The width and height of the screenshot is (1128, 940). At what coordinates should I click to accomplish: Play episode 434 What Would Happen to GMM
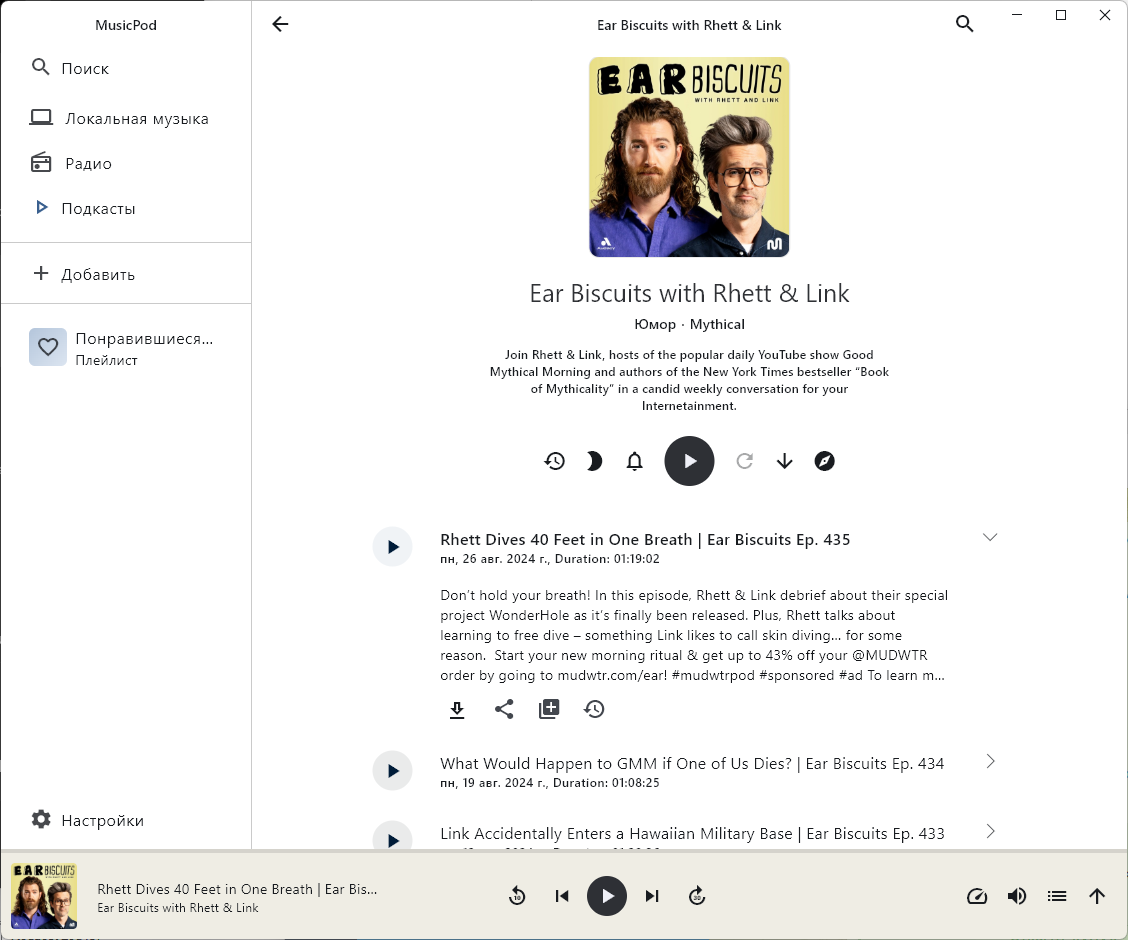392,771
